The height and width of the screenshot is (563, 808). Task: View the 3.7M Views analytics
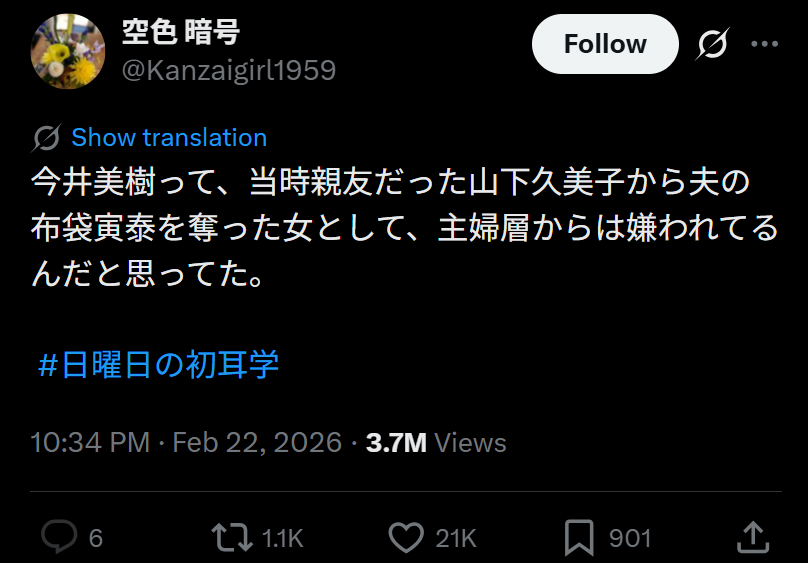[x=436, y=443]
